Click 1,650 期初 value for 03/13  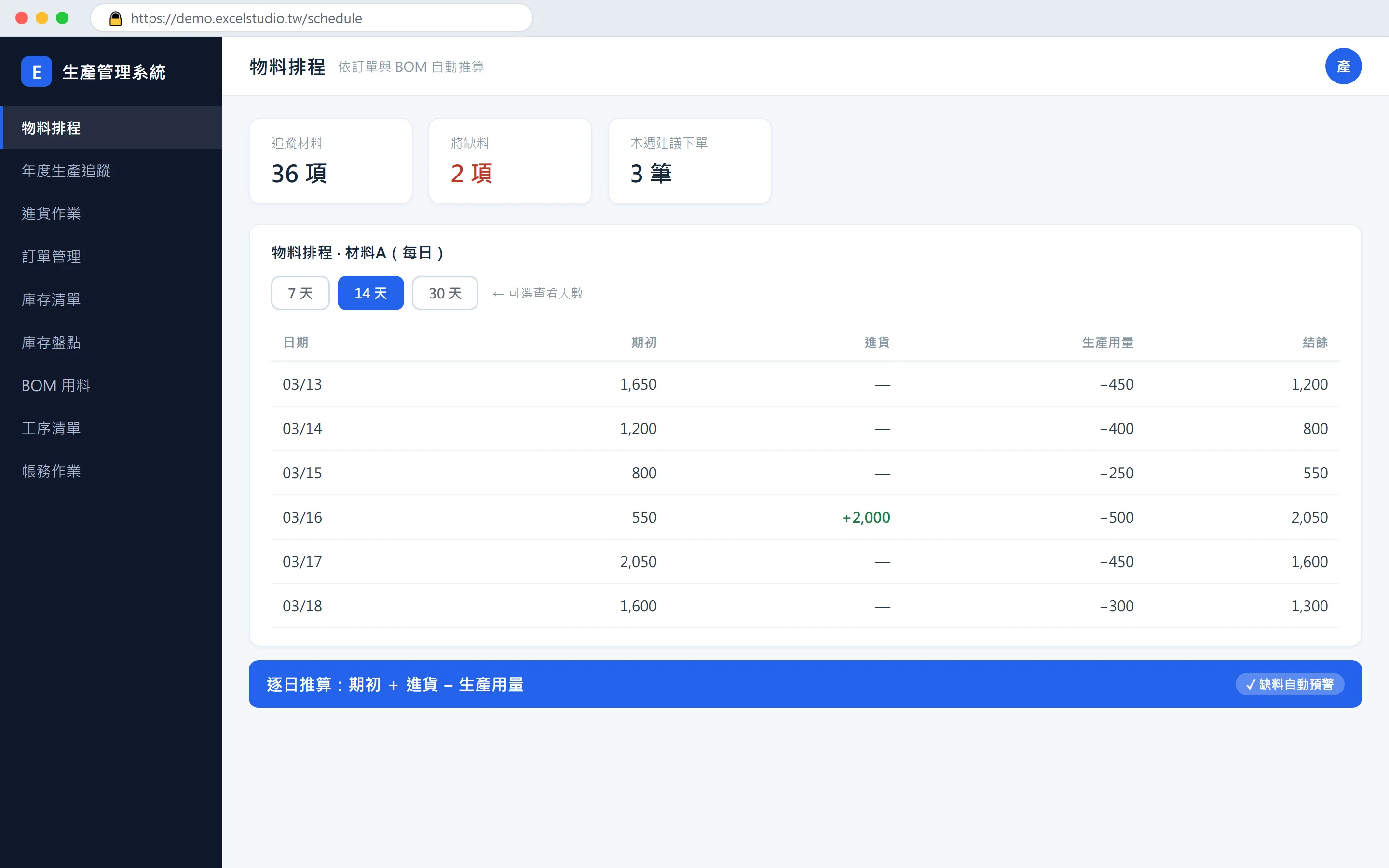click(638, 384)
